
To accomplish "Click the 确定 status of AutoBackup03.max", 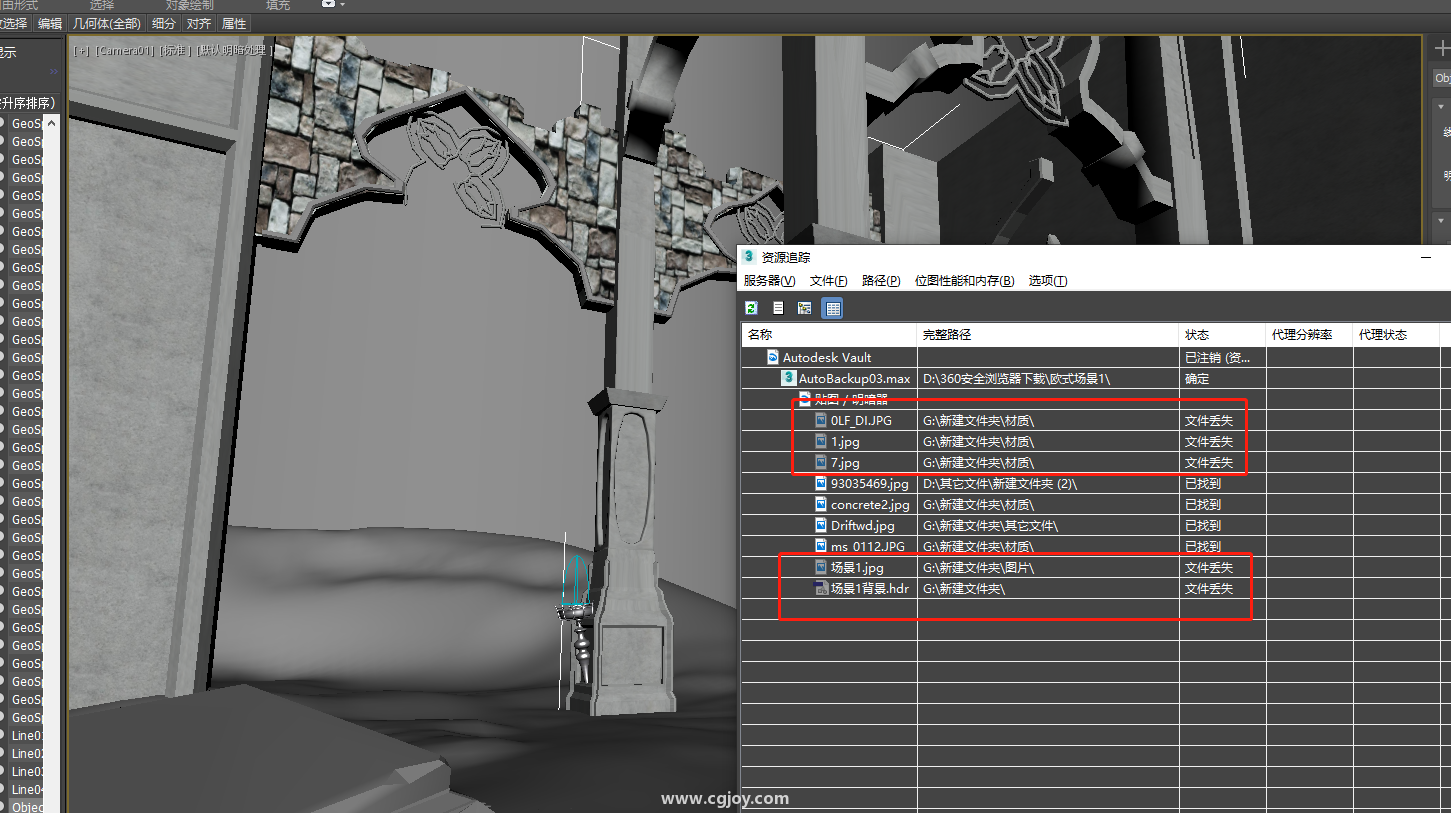I will pos(1197,378).
